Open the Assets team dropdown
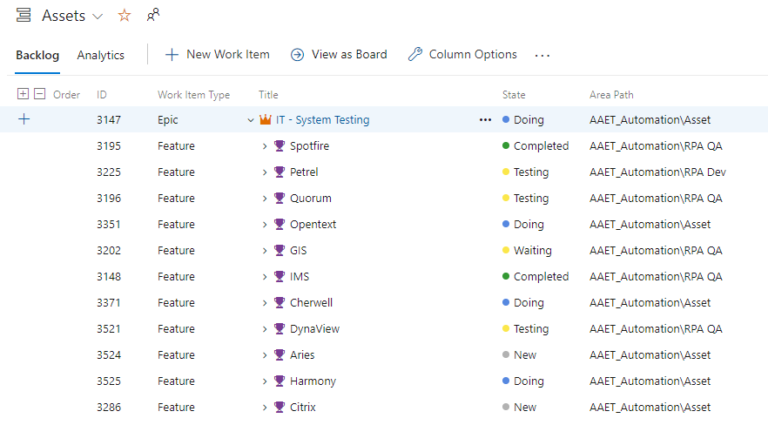This screenshot has height=425, width=768. tap(97, 17)
